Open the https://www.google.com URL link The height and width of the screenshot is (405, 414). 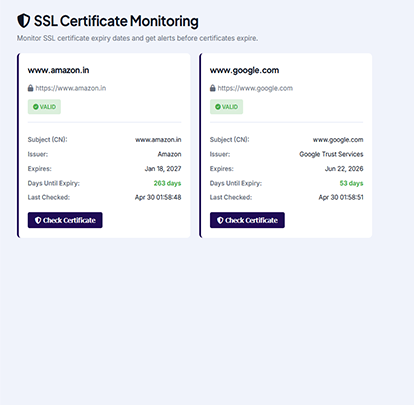[255, 88]
